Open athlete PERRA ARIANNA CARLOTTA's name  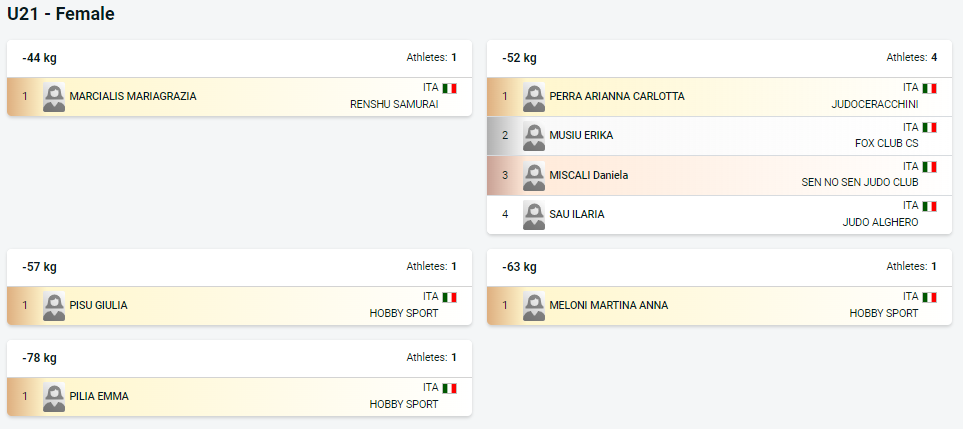[x=617, y=96]
